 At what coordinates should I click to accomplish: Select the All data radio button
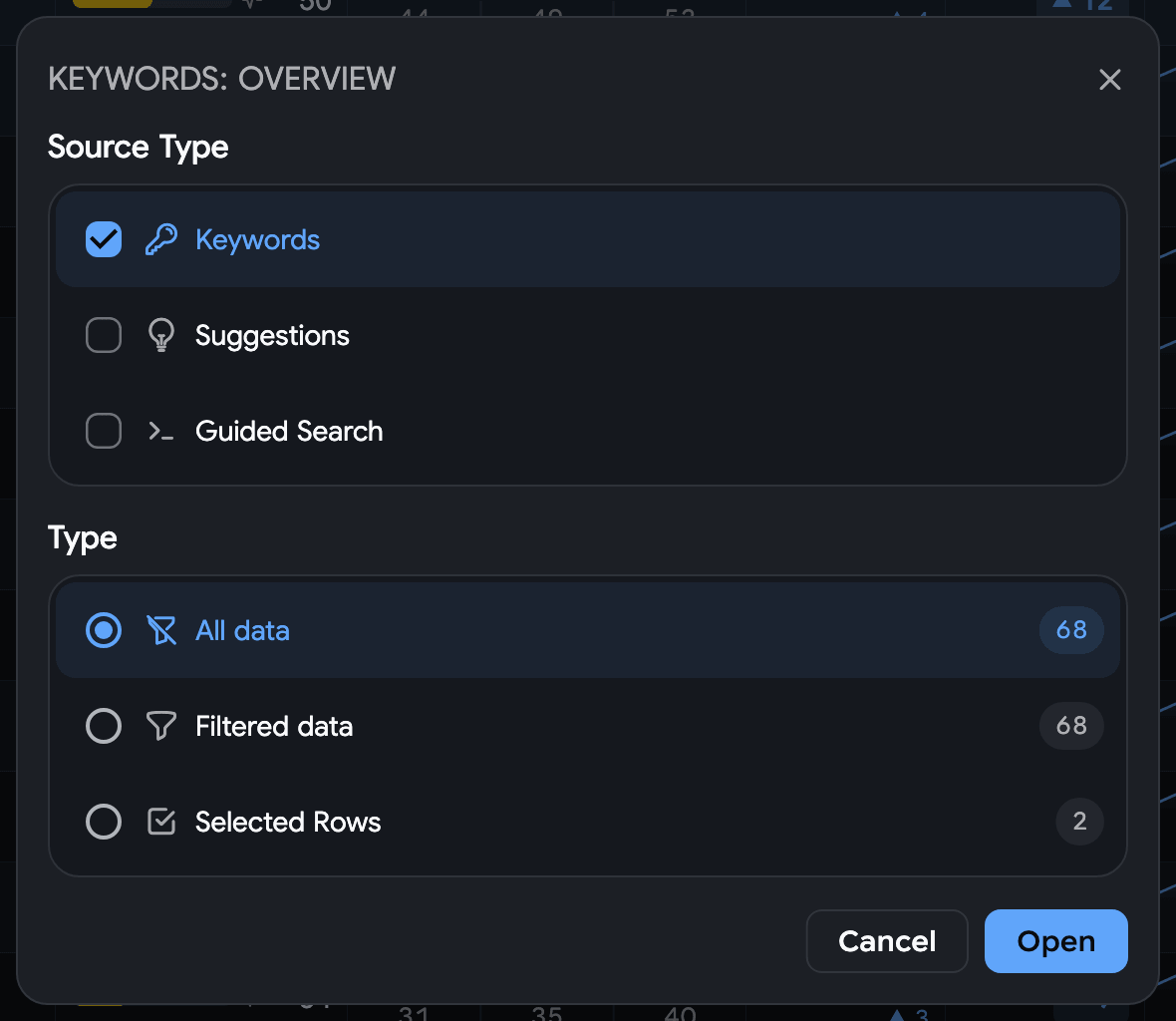click(104, 630)
